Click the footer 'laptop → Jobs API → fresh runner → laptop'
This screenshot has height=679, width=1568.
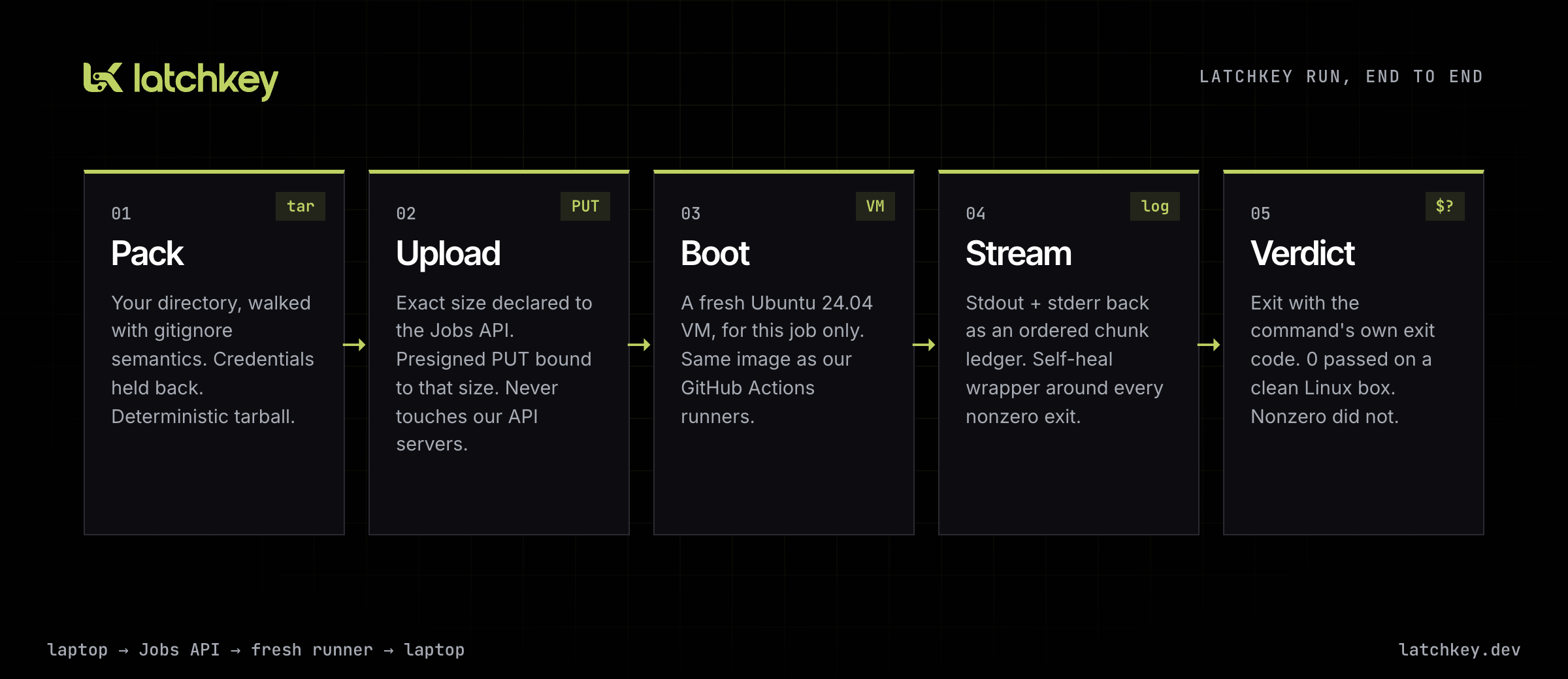click(255, 650)
